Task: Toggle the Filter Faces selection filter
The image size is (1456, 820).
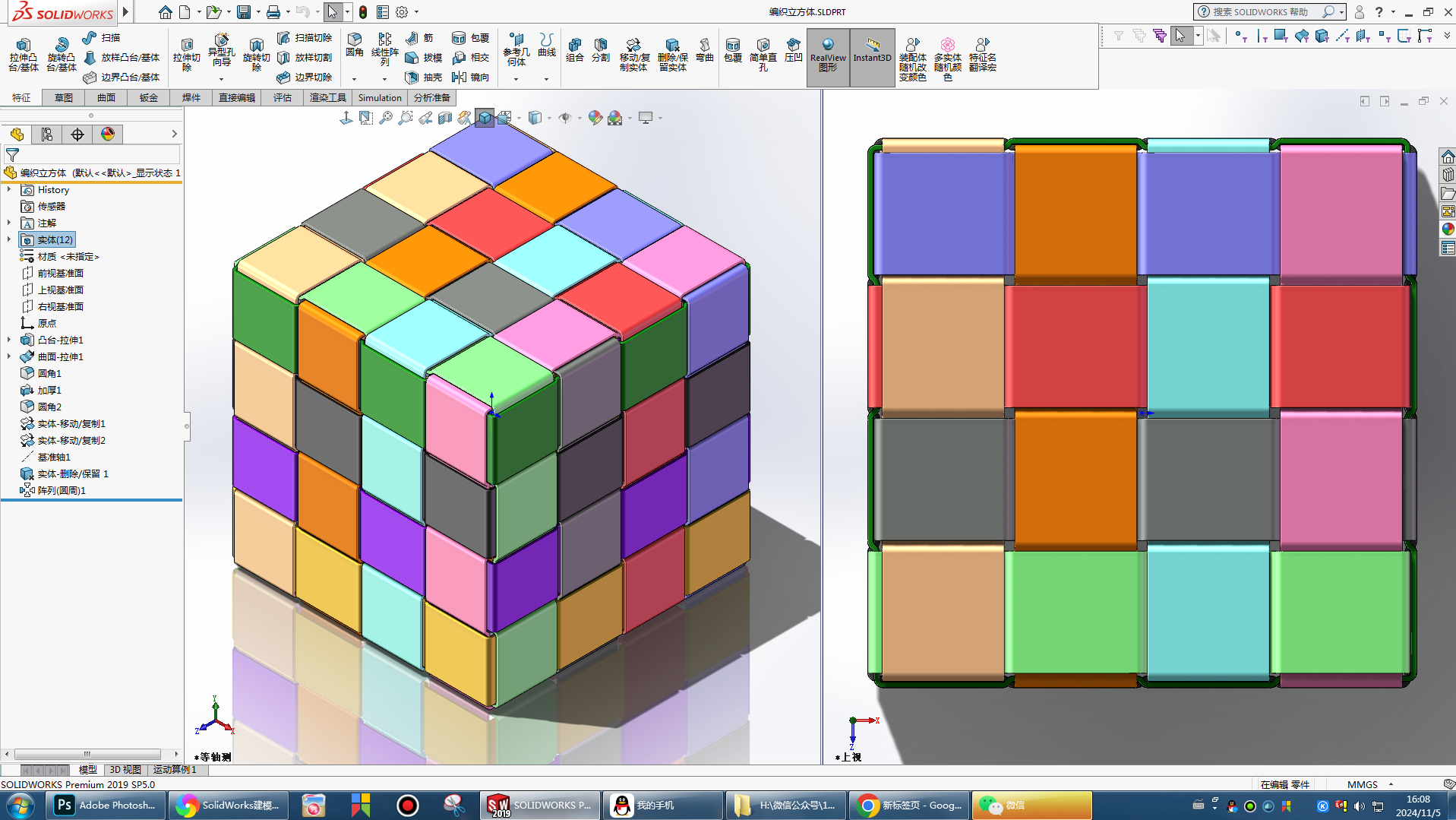Action: coord(1281,36)
